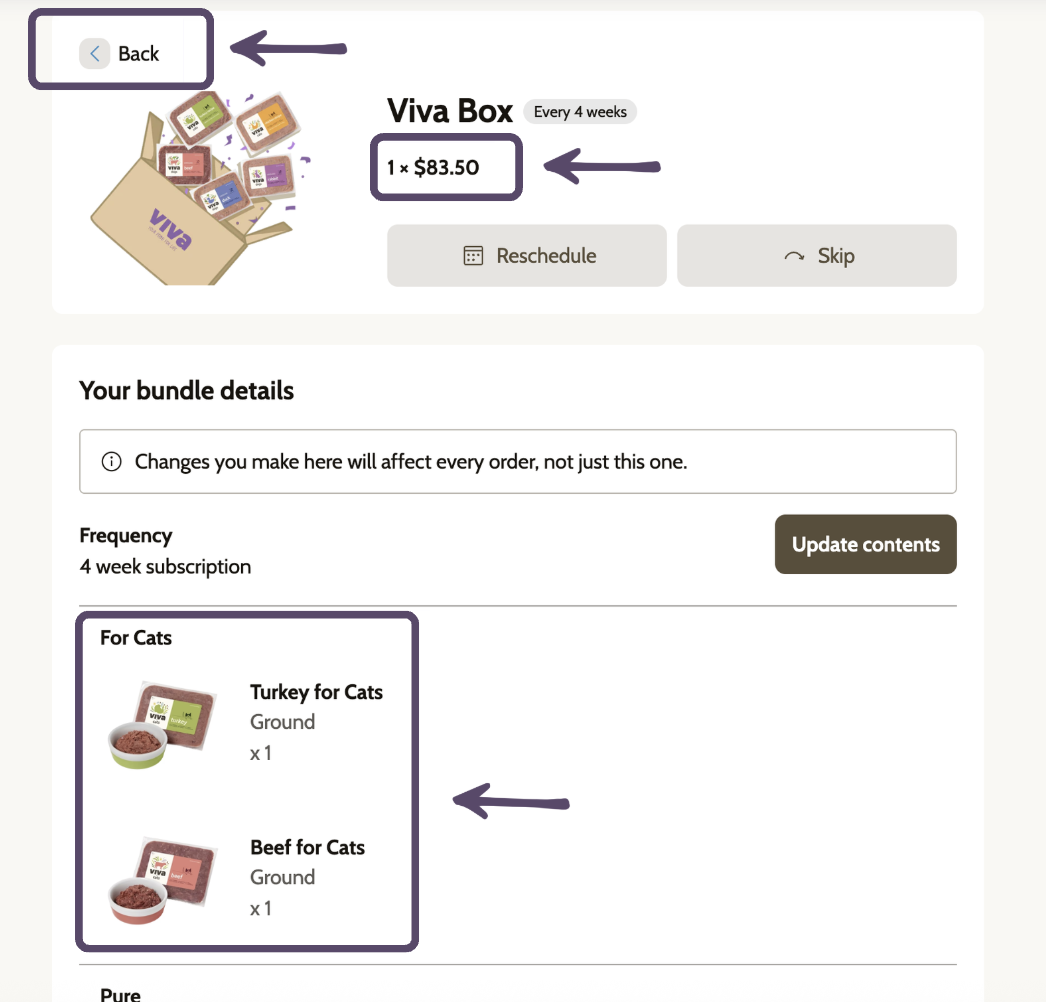Select the 1 × $83.50 price text
Screen dimensions: 1046x1002
(x=433, y=167)
